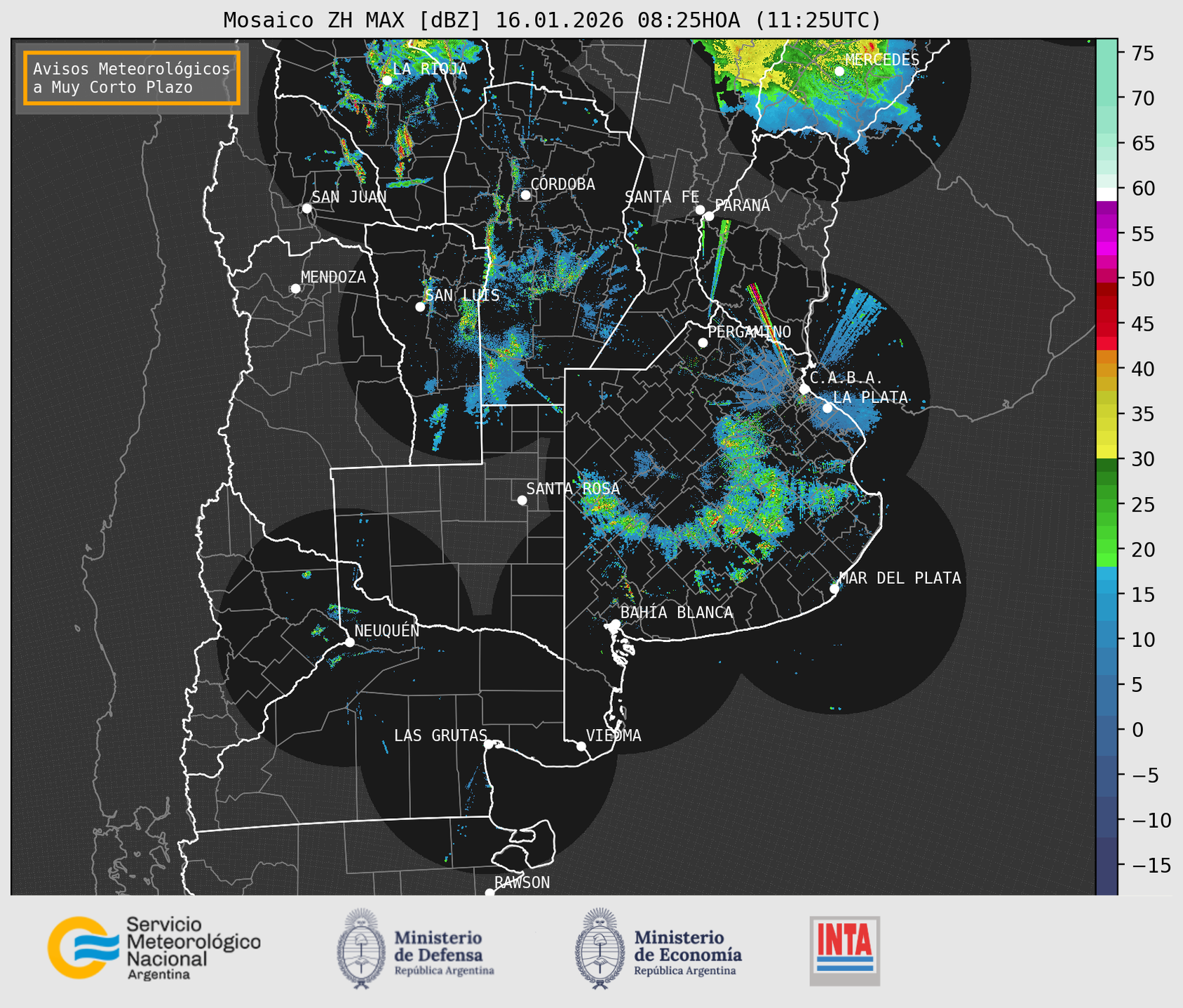Click the LAS GRUTAS label
Image resolution: width=1183 pixels, height=1008 pixels.
(440, 735)
